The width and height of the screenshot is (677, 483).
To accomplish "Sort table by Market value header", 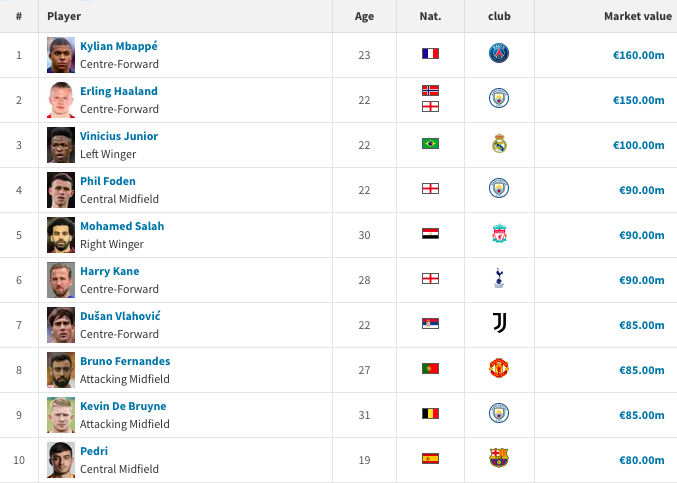I will [638, 16].
